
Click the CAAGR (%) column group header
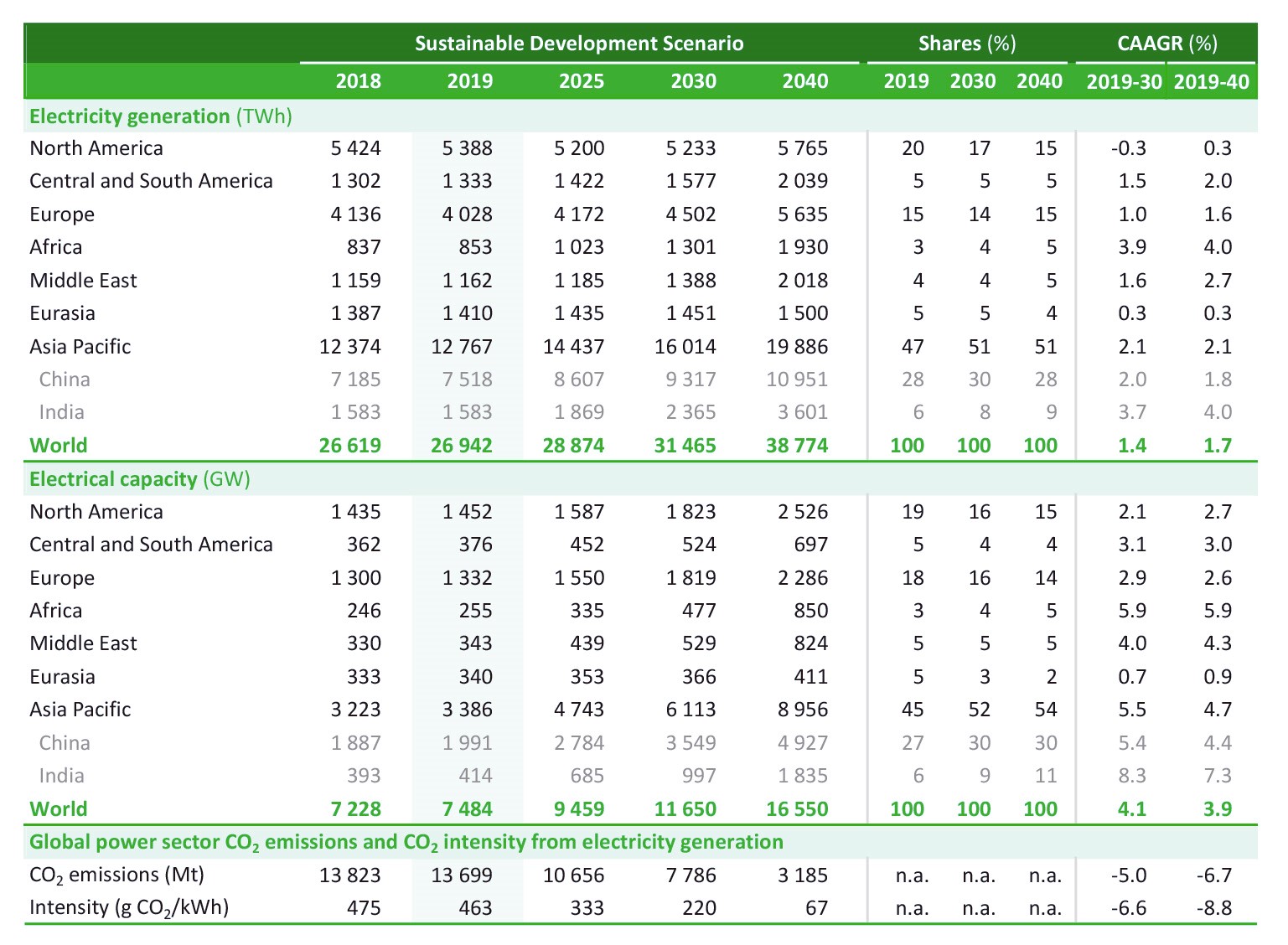coord(1166,44)
